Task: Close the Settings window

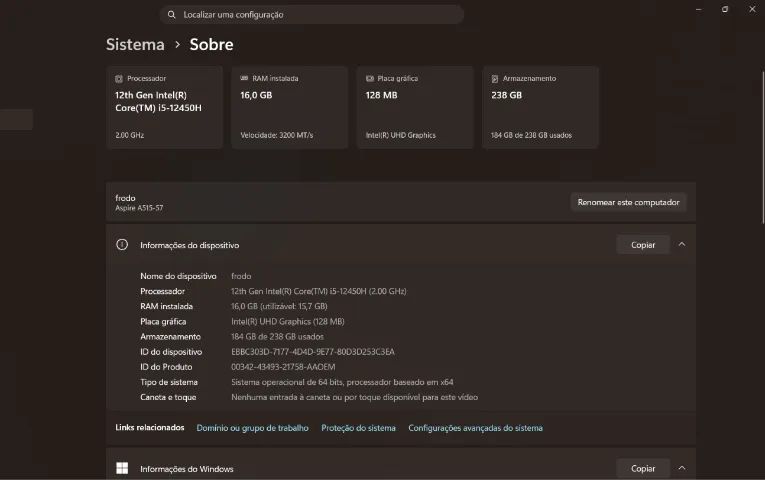Action: [x=752, y=9]
